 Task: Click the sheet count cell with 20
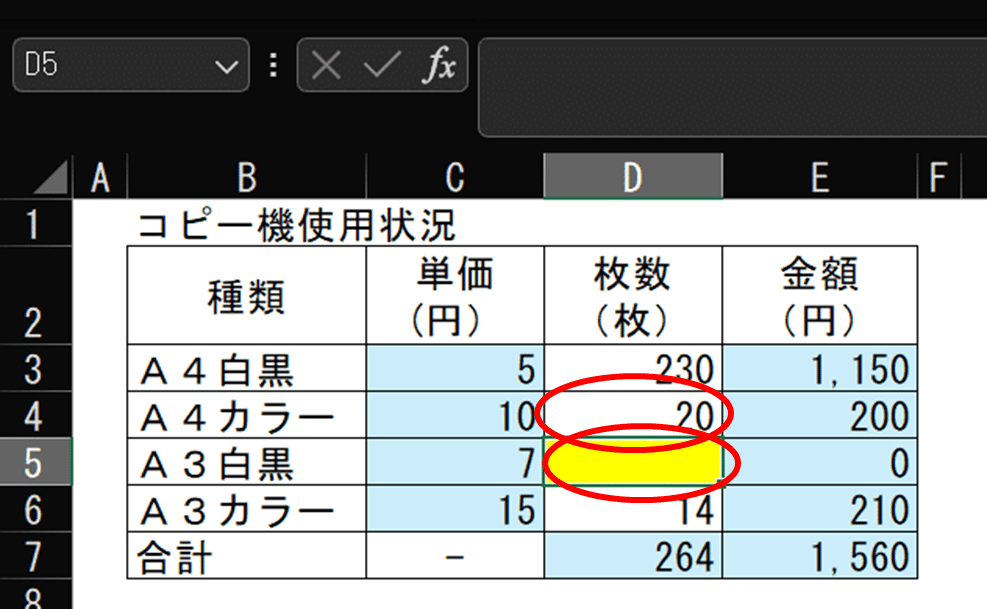(633, 415)
